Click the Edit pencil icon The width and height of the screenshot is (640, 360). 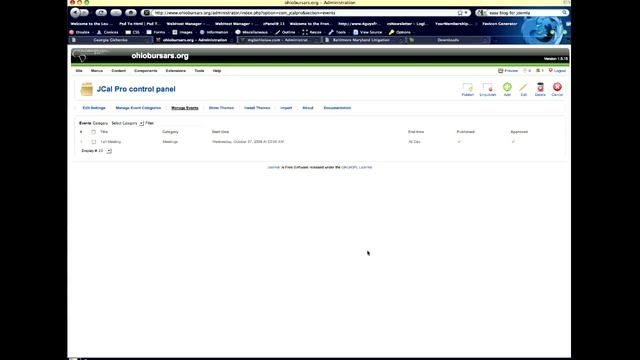[523, 87]
